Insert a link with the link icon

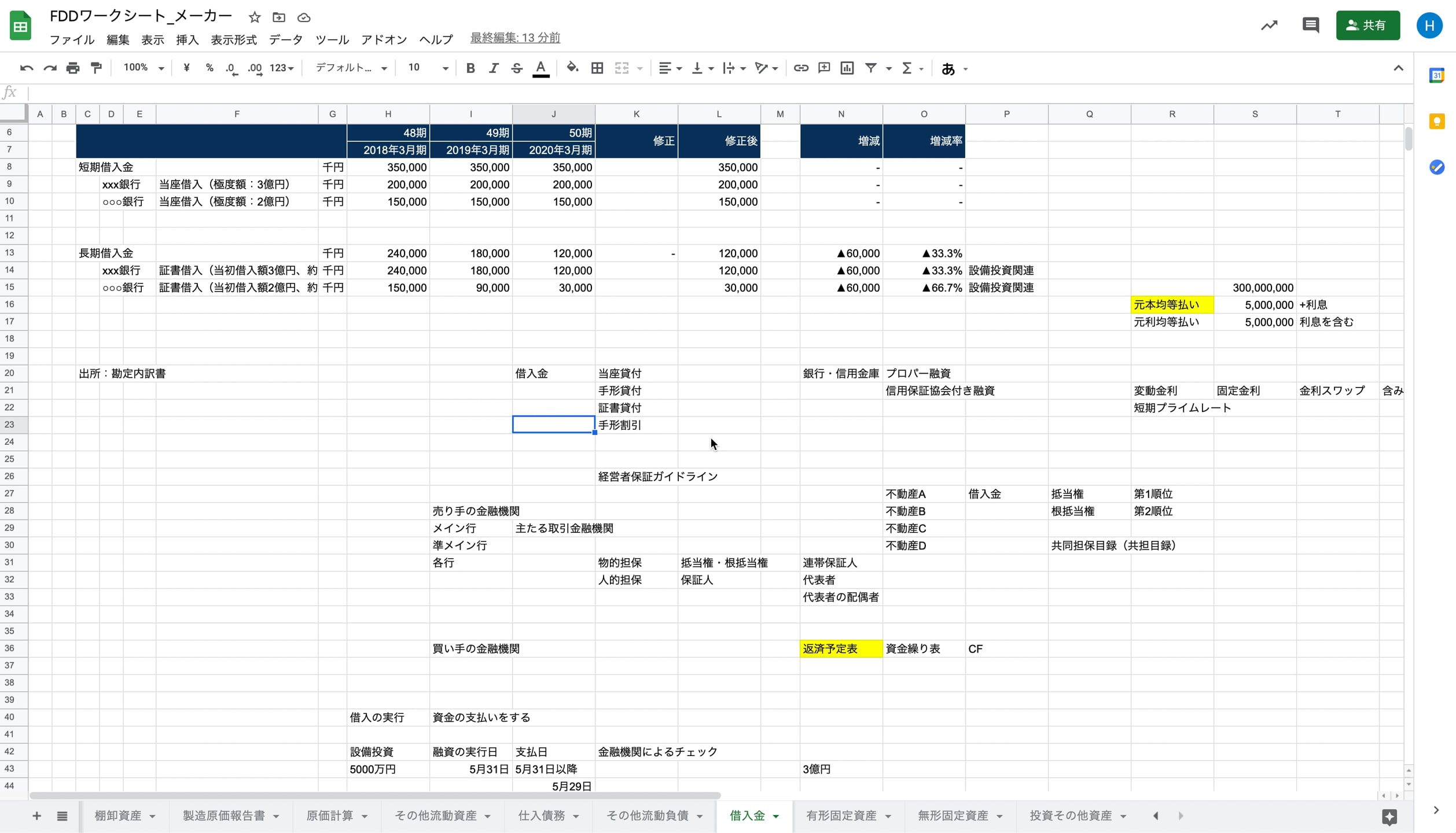[801, 68]
